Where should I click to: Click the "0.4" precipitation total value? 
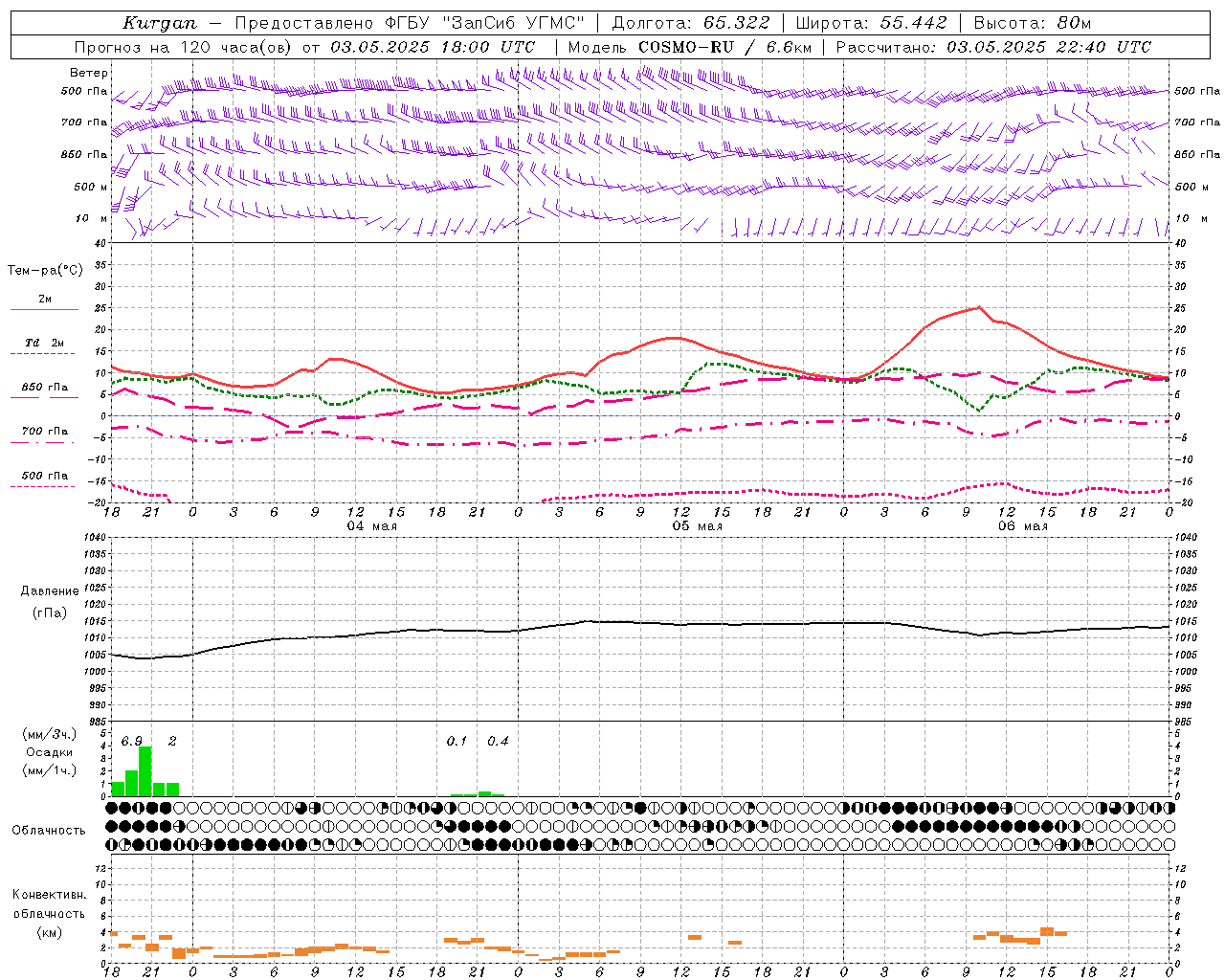tap(498, 741)
